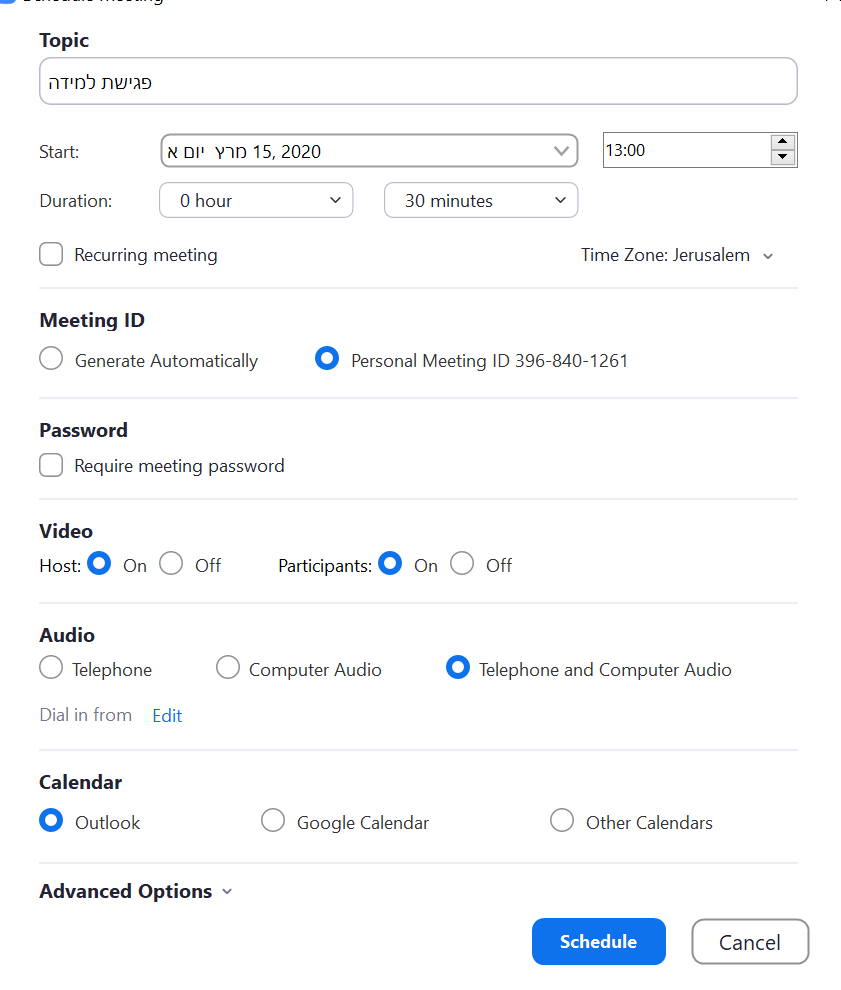Decrease start time with down arrow
This screenshot has height=990, width=841.
coord(783,157)
